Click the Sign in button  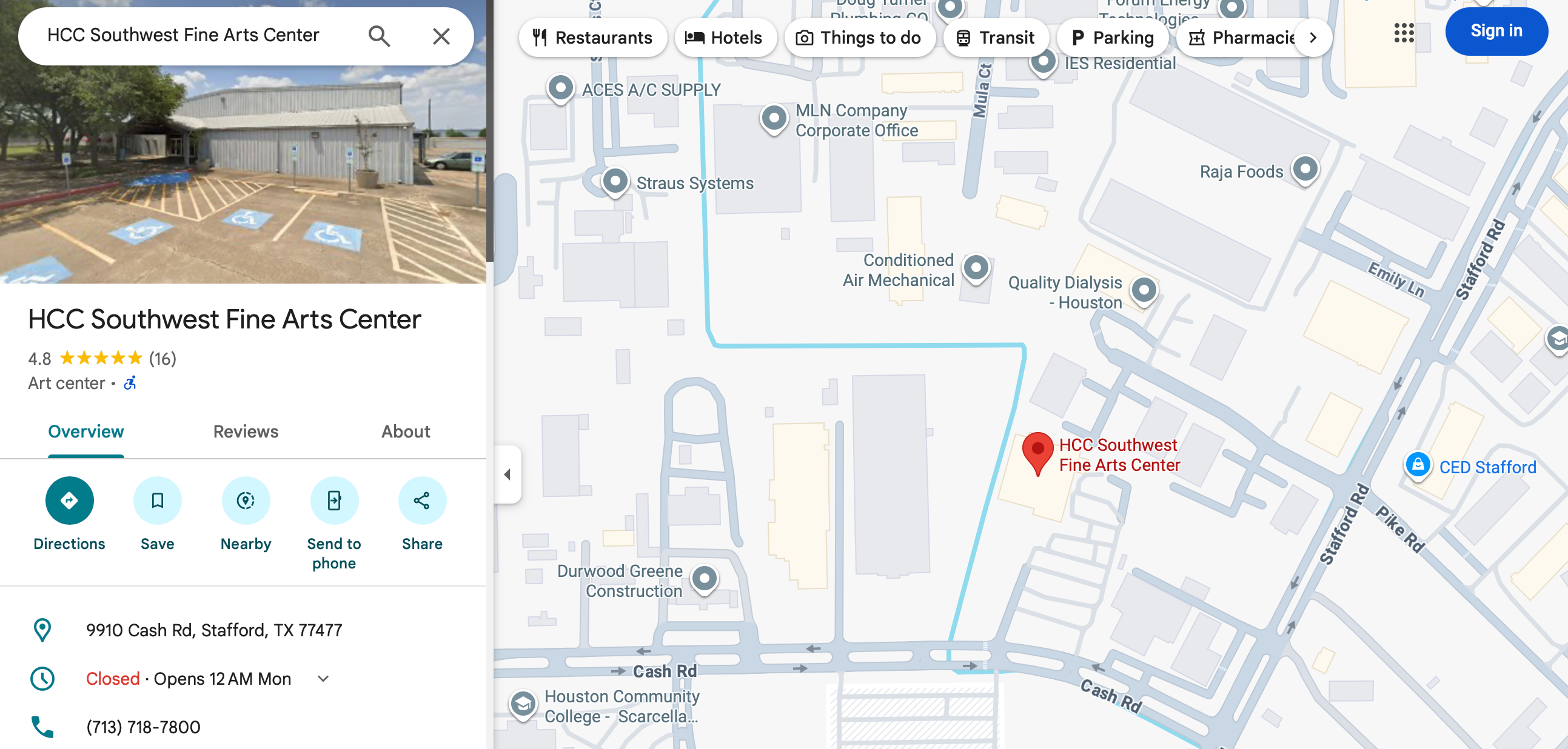click(1496, 31)
